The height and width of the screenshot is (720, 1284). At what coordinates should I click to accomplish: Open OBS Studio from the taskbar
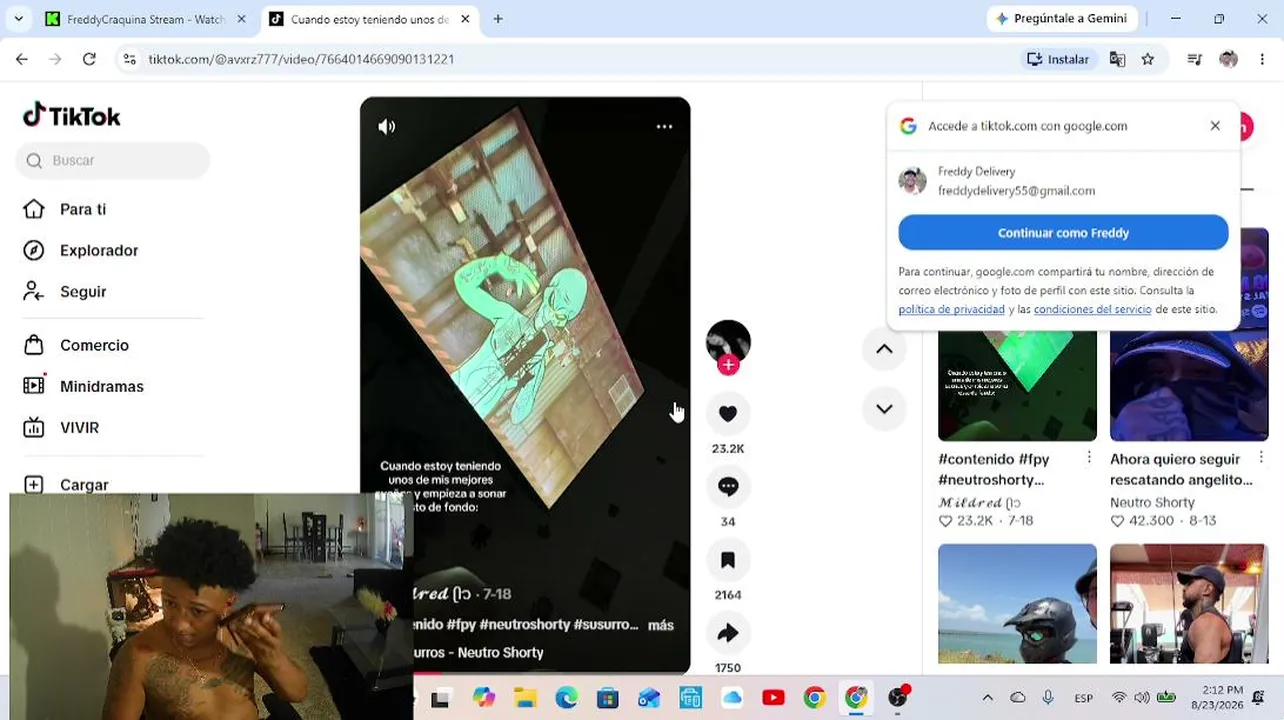tap(898, 698)
